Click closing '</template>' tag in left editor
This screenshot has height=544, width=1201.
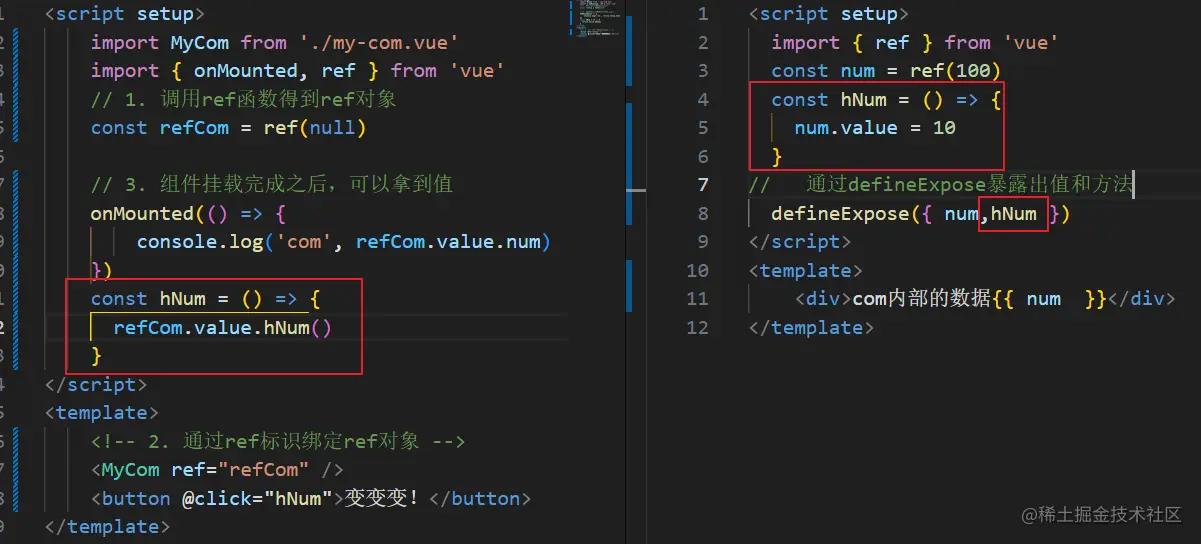coord(108,526)
